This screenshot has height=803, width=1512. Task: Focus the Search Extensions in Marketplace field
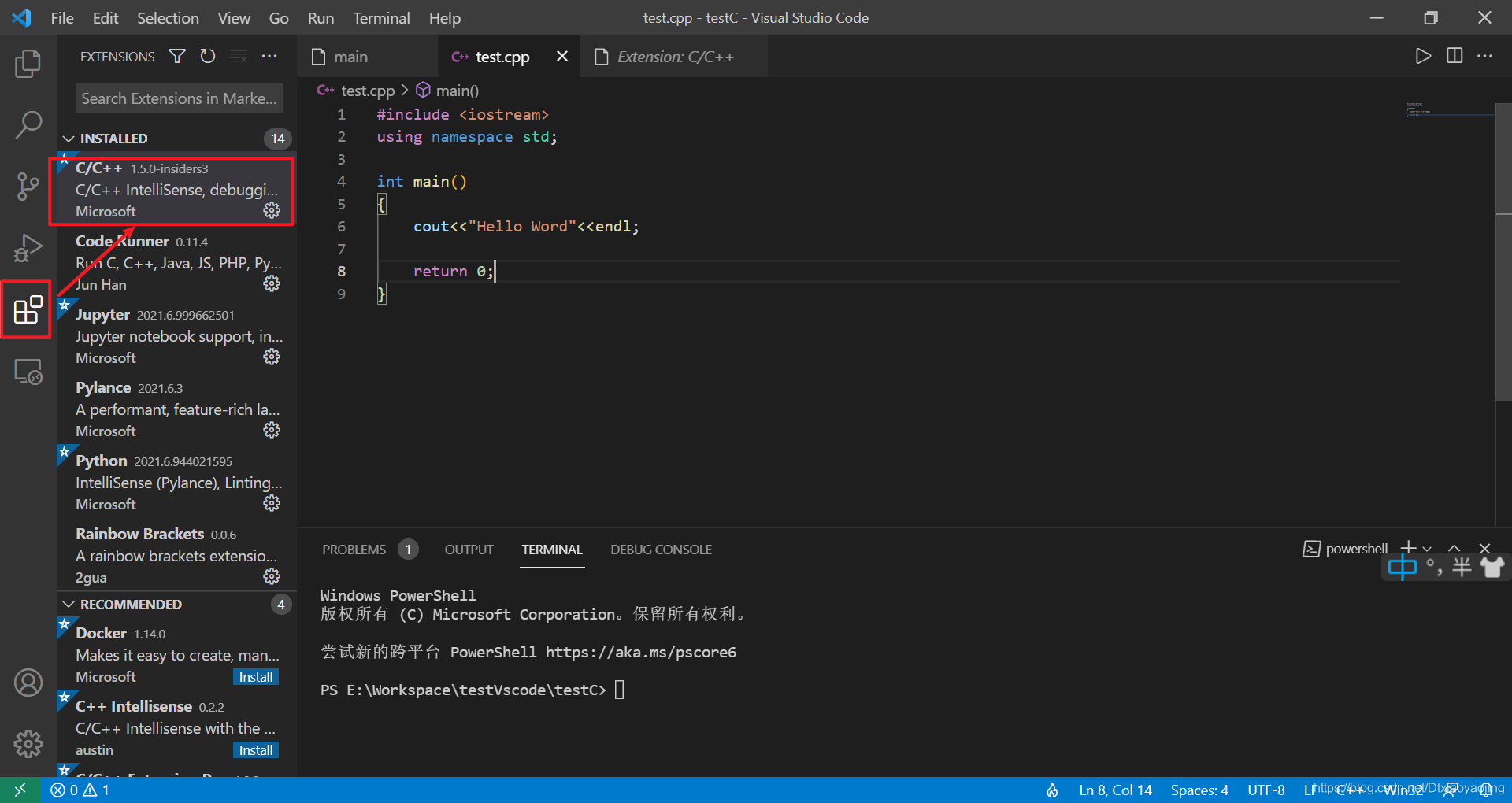(179, 98)
